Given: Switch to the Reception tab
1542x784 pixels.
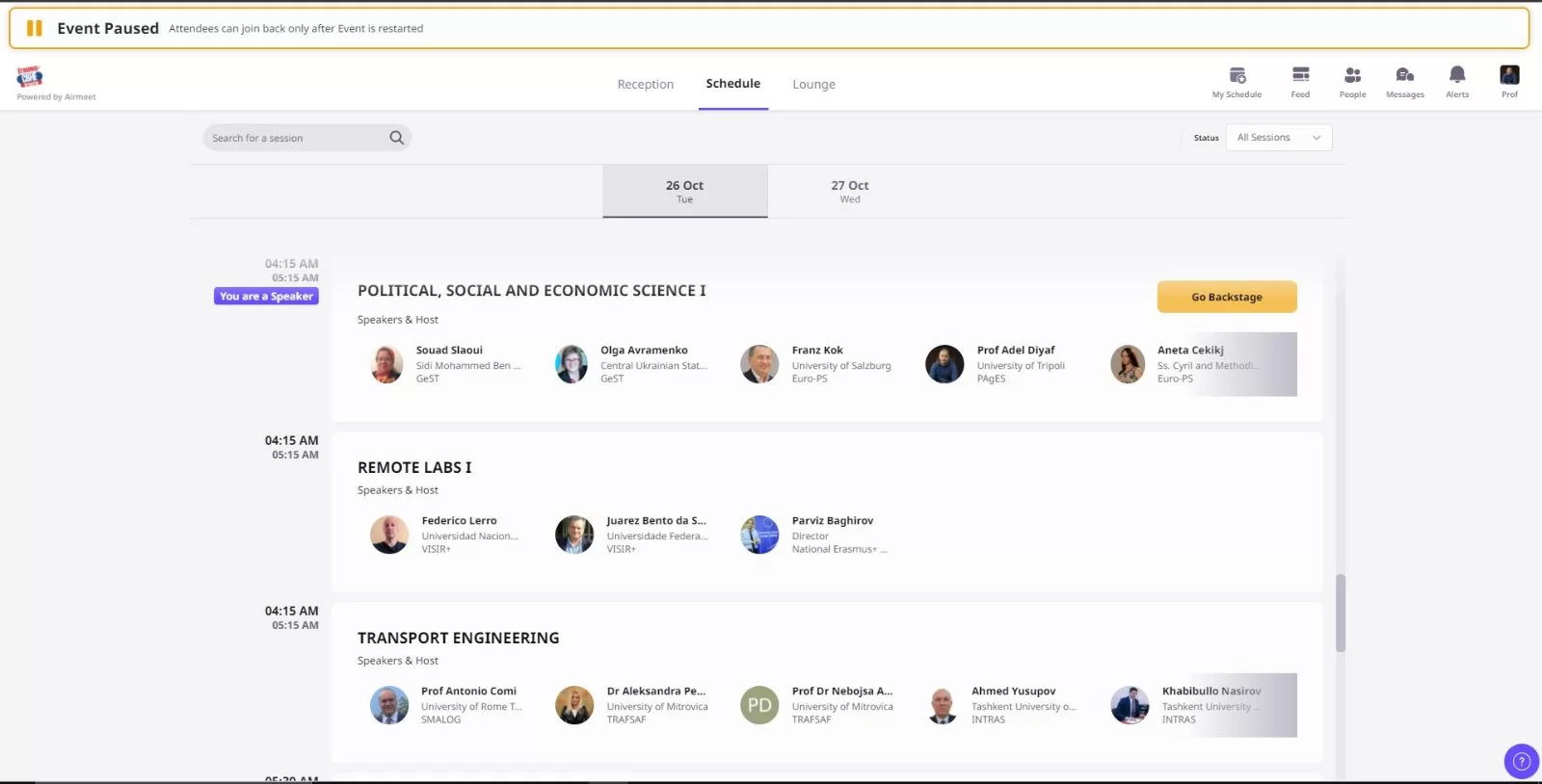Looking at the screenshot, I should (645, 85).
